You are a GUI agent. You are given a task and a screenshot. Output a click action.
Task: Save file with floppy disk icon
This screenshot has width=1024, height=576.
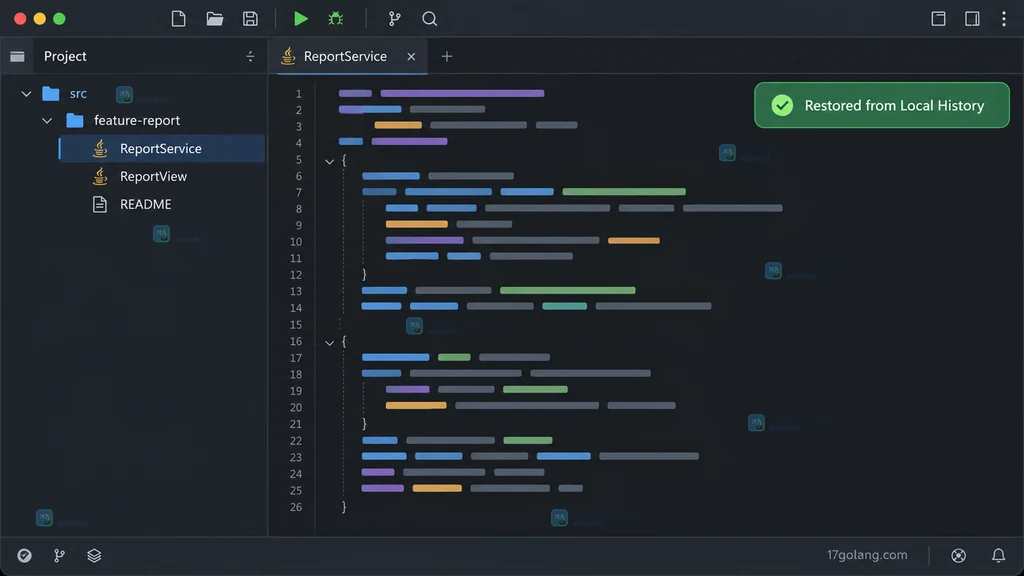tap(250, 19)
